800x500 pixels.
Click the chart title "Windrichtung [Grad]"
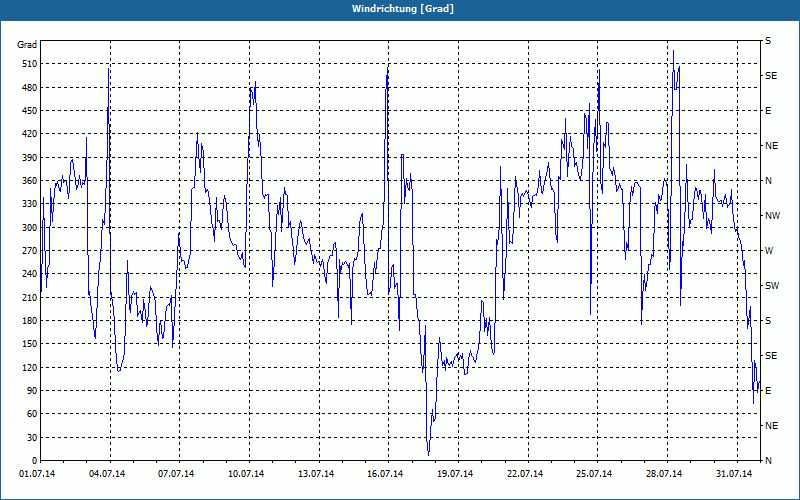point(403,9)
